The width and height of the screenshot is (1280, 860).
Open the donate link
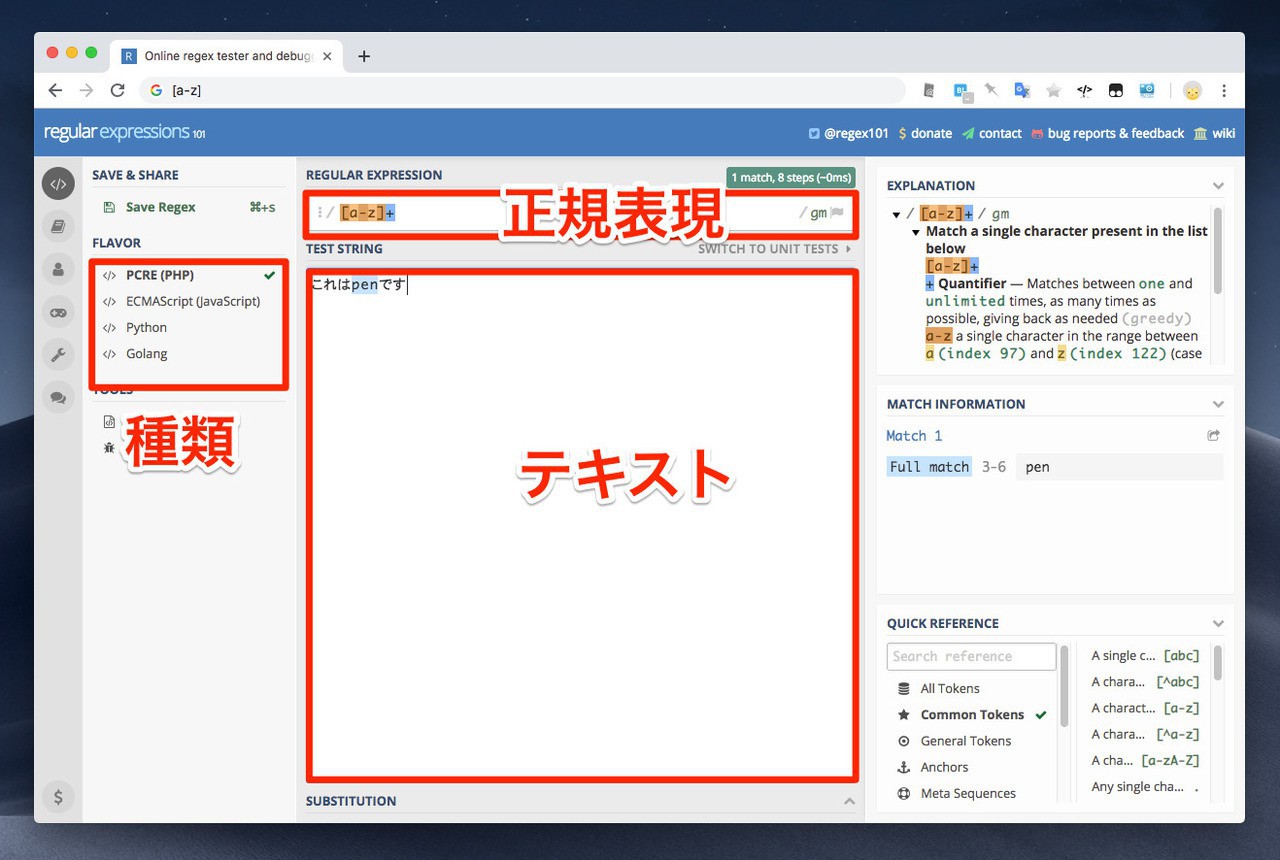coord(925,133)
